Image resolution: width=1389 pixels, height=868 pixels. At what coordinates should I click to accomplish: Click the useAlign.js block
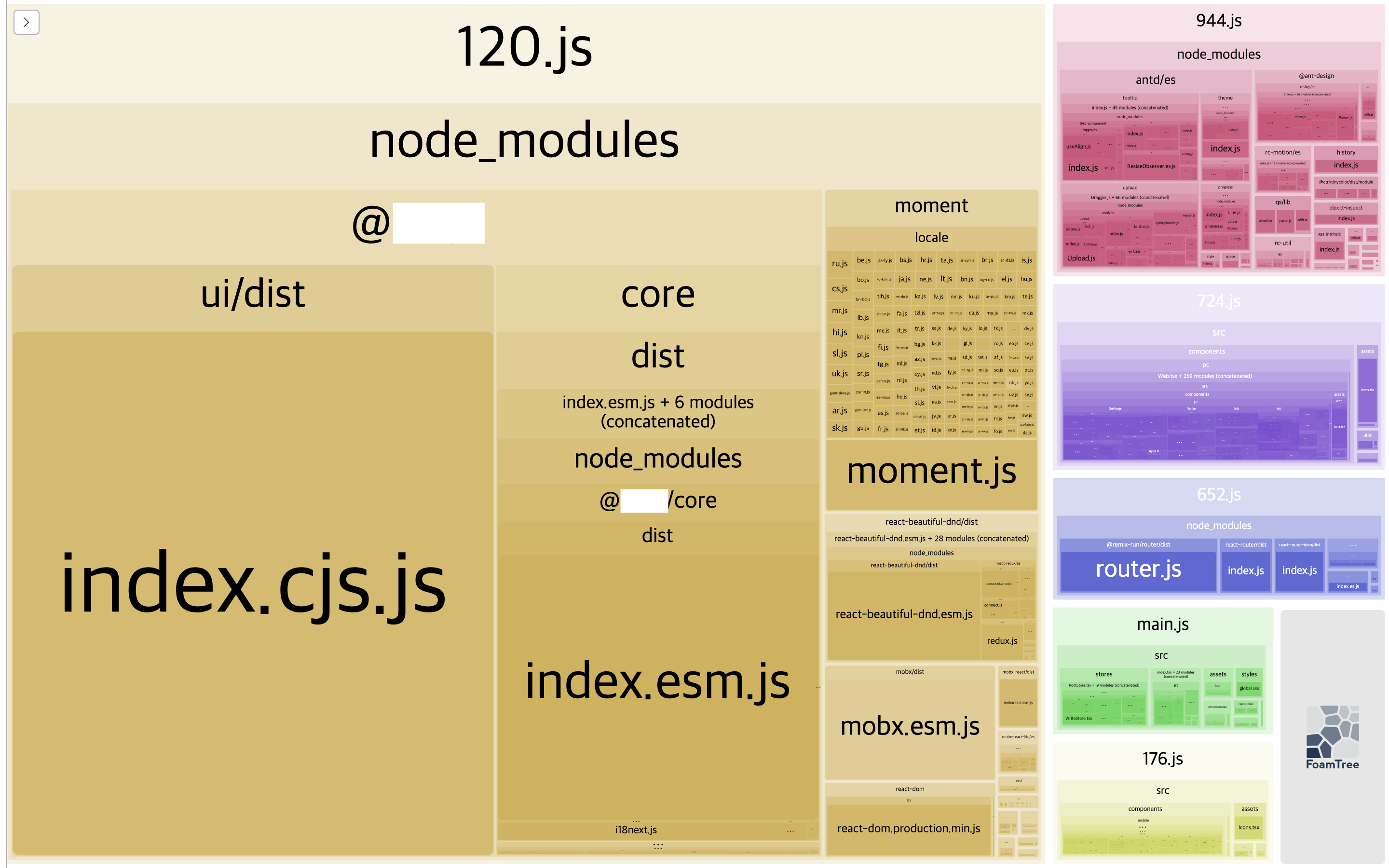click(x=1078, y=147)
